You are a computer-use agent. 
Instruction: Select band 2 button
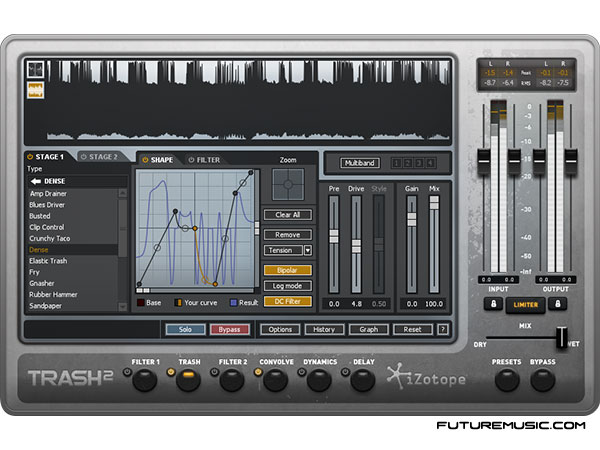[x=408, y=163]
